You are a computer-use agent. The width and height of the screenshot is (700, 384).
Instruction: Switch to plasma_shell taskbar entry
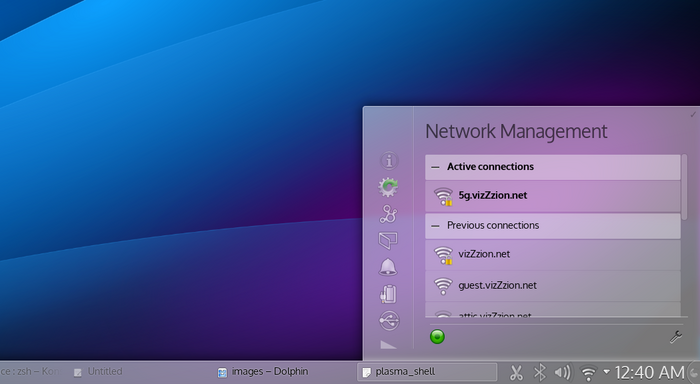[x=427, y=372]
